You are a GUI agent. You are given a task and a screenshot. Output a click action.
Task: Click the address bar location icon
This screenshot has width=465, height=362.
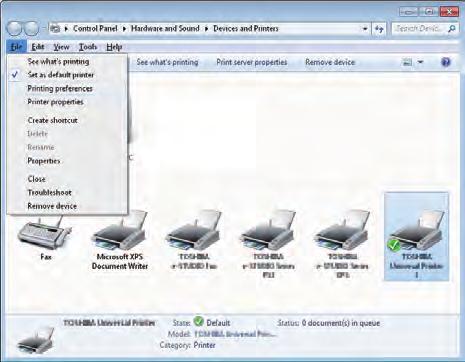tap(55, 29)
